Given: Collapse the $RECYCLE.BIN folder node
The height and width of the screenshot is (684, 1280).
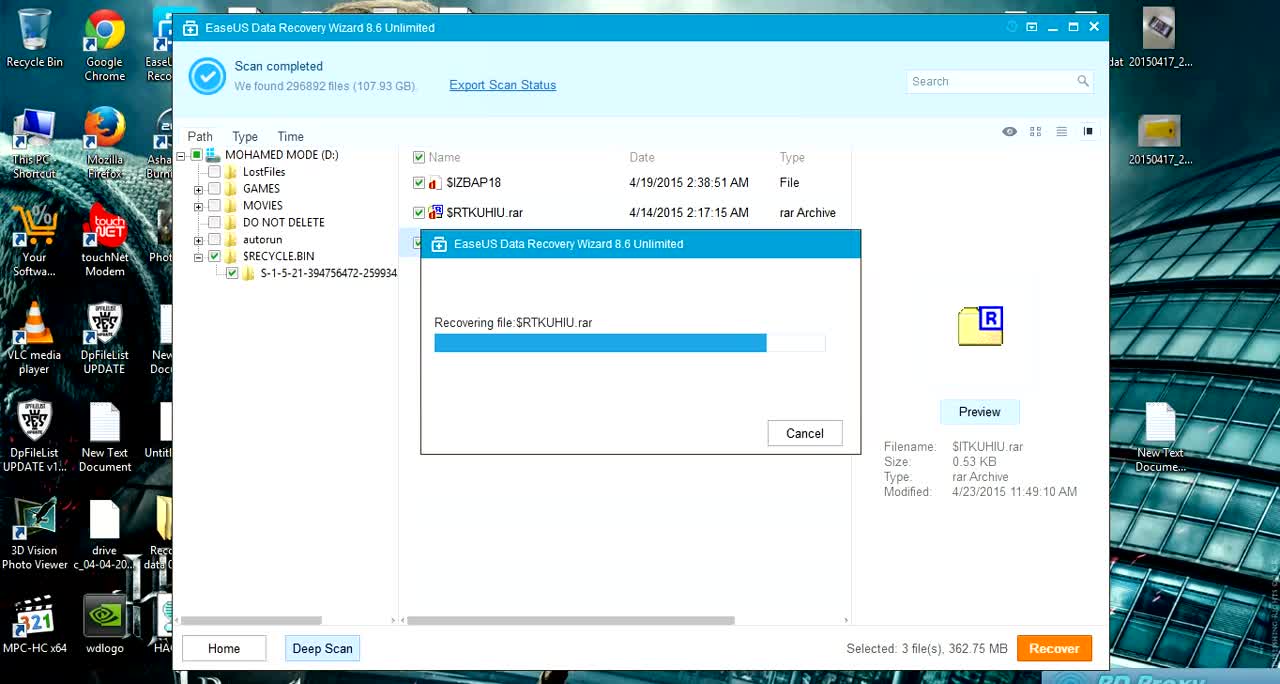Looking at the screenshot, I should 198,257.
